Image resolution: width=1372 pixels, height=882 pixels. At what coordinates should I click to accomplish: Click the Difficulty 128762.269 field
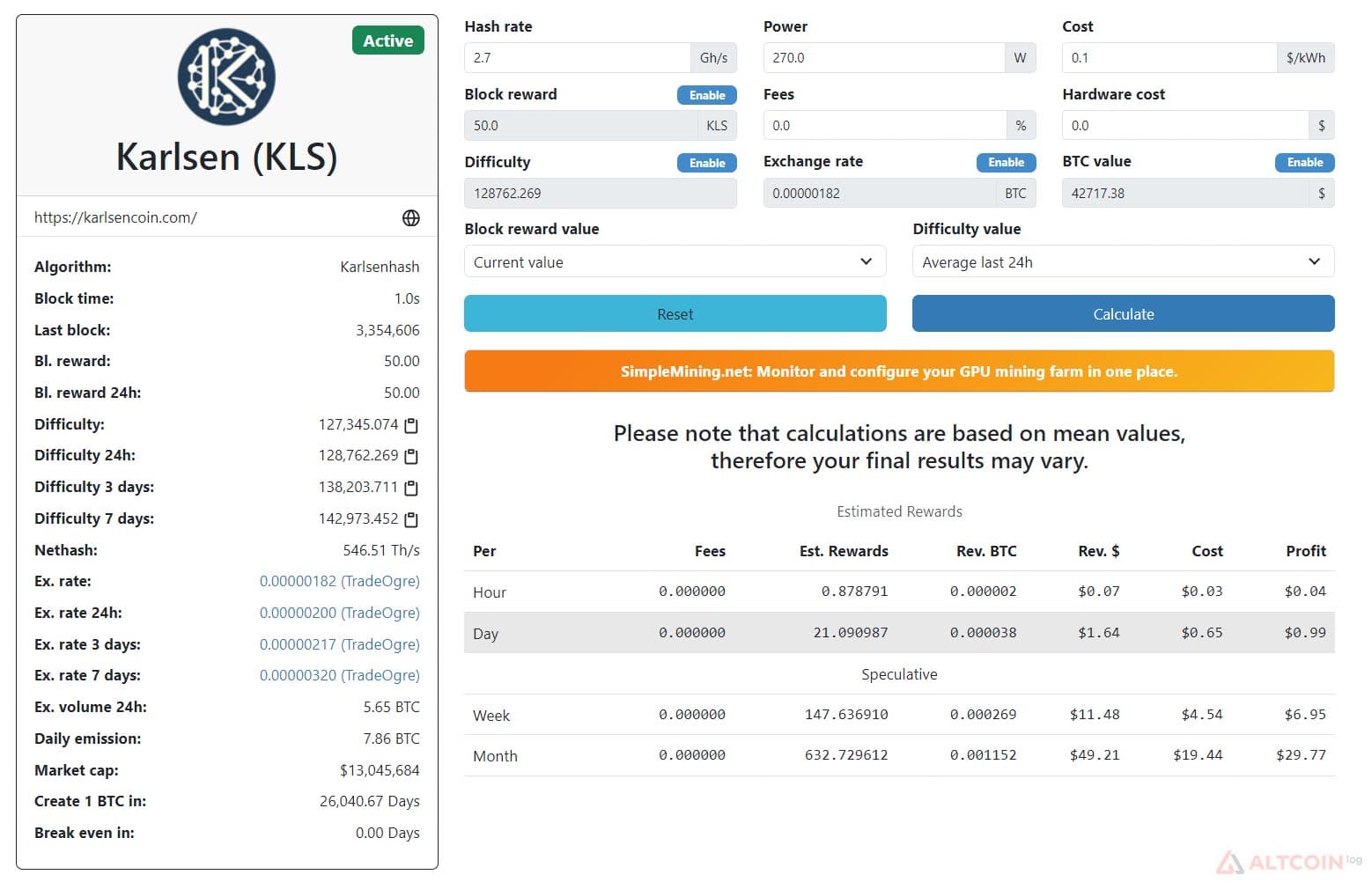pyautogui.click(x=600, y=194)
